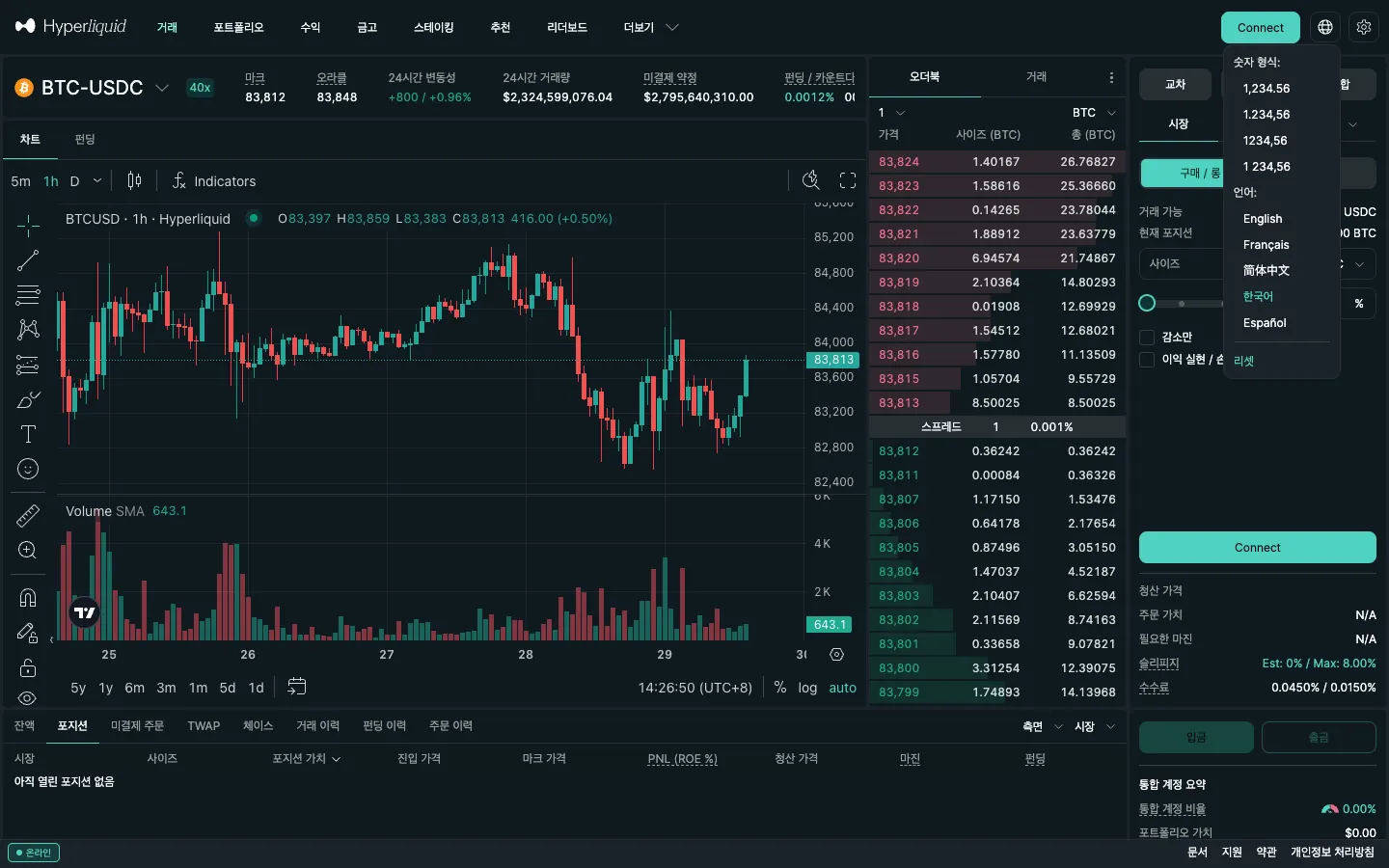Toggle percent scale on the chart
This screenshot has height=868, width=1389.
coord(779,688)
